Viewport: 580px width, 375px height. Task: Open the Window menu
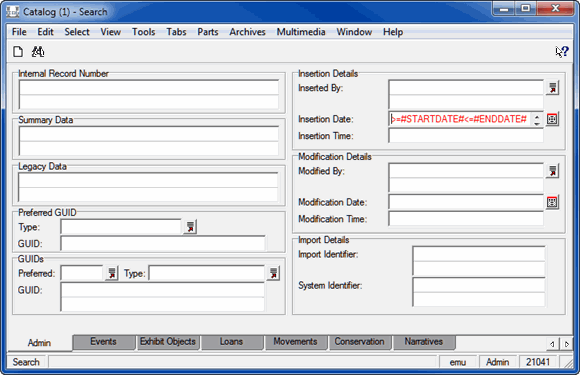click(x=354, y=32)
